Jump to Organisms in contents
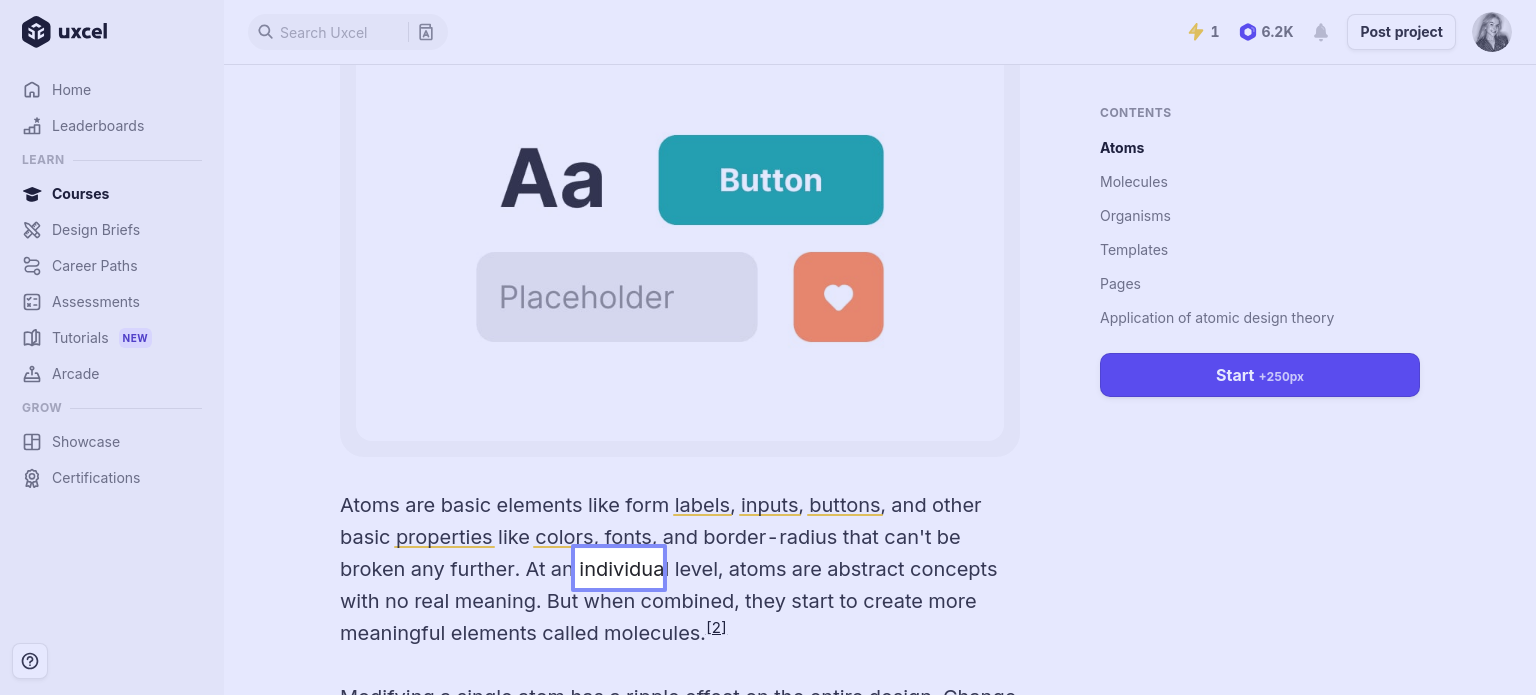 pos(1135,216)
